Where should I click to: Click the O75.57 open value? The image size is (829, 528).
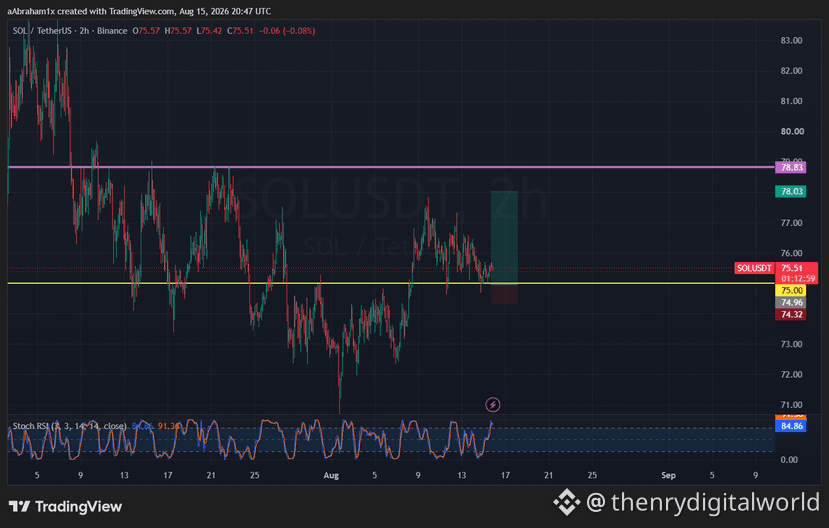click(146, 31)
